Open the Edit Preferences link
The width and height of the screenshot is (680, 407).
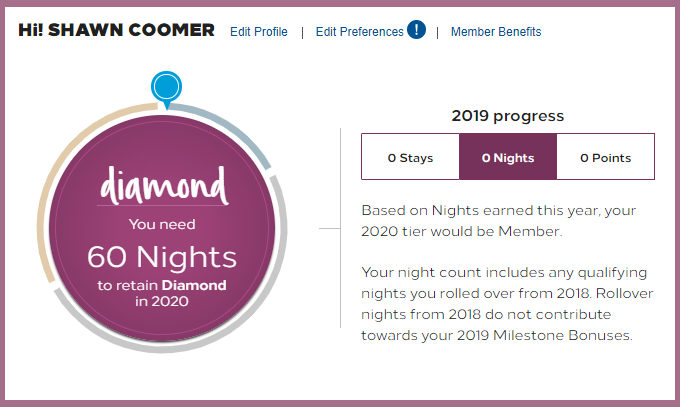(359, 32)
